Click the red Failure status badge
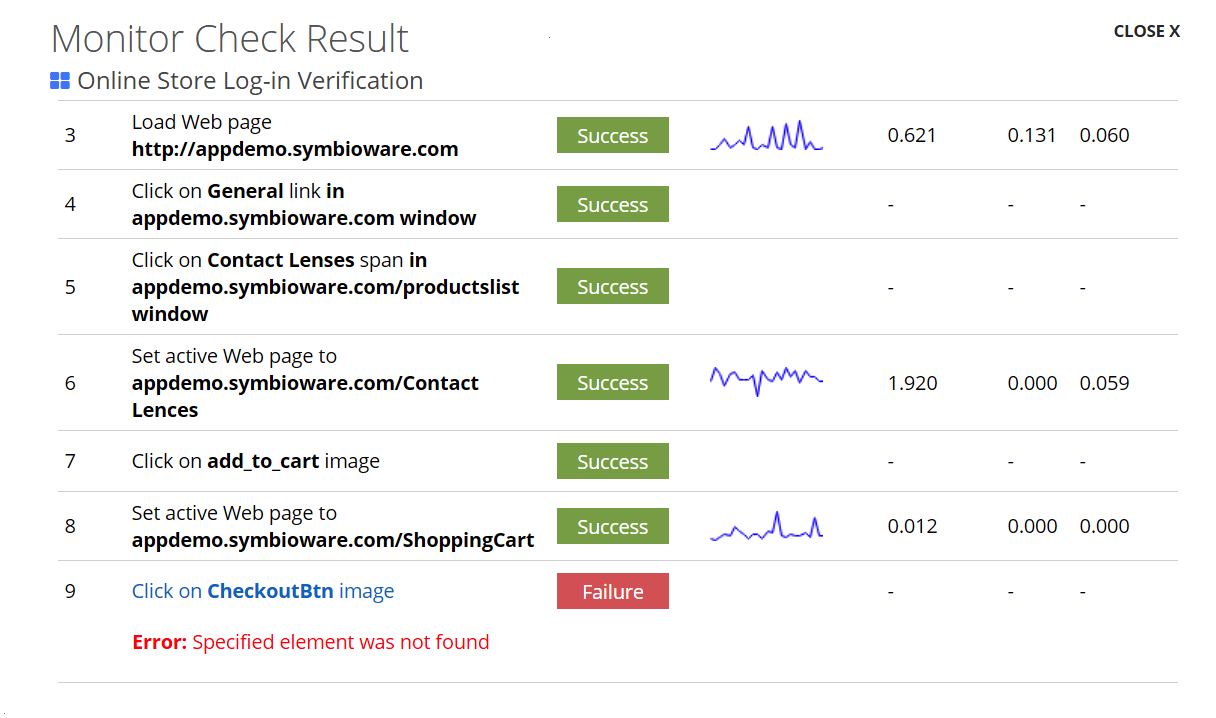The image size is (1216, 718). (612, 591)
